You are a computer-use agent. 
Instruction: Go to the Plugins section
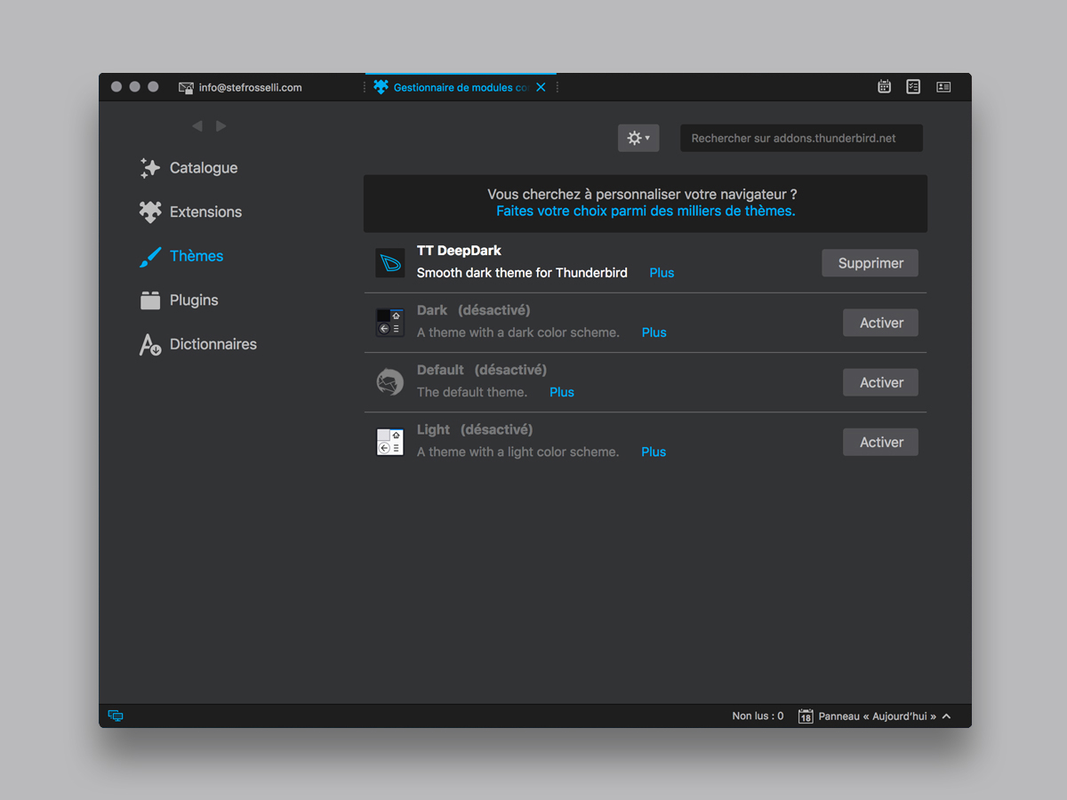(x=179, y=300)
